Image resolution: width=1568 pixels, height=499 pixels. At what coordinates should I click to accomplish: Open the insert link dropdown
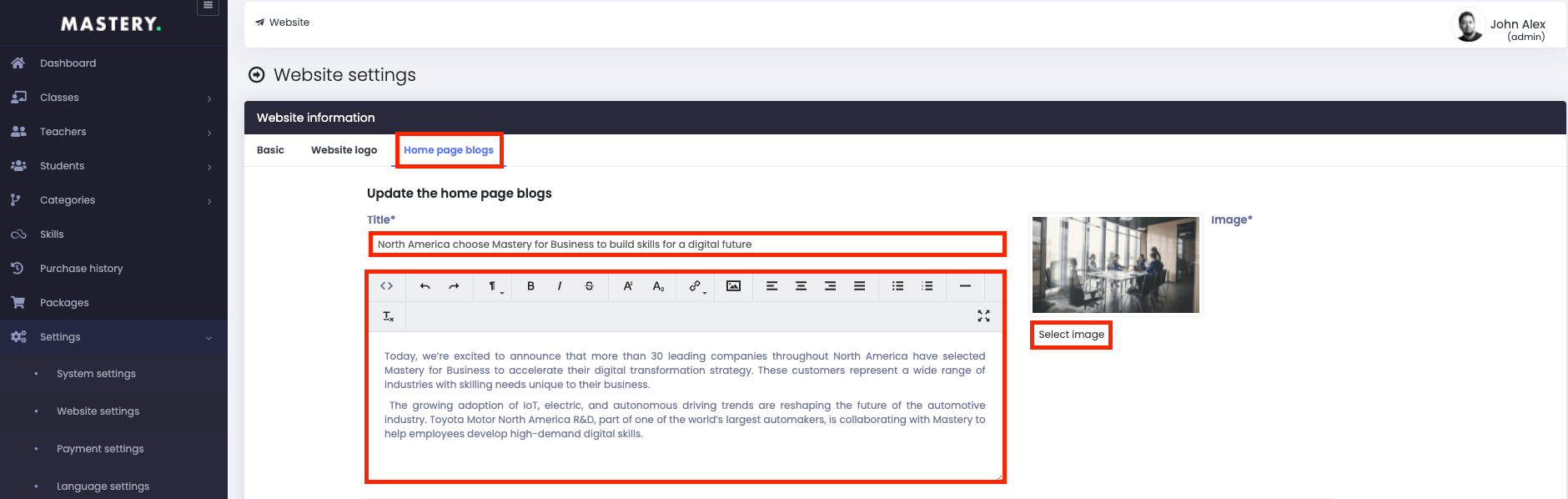tap(696, 286)
